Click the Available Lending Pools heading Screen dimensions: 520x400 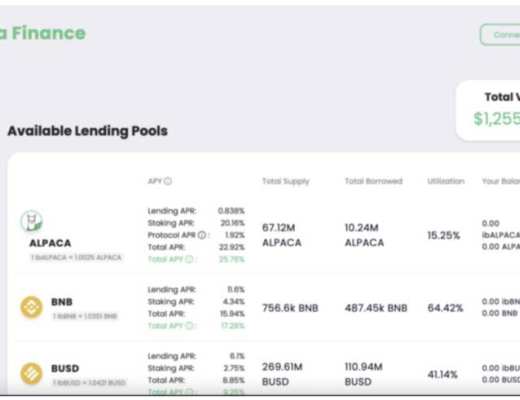(x=88, y=131)
